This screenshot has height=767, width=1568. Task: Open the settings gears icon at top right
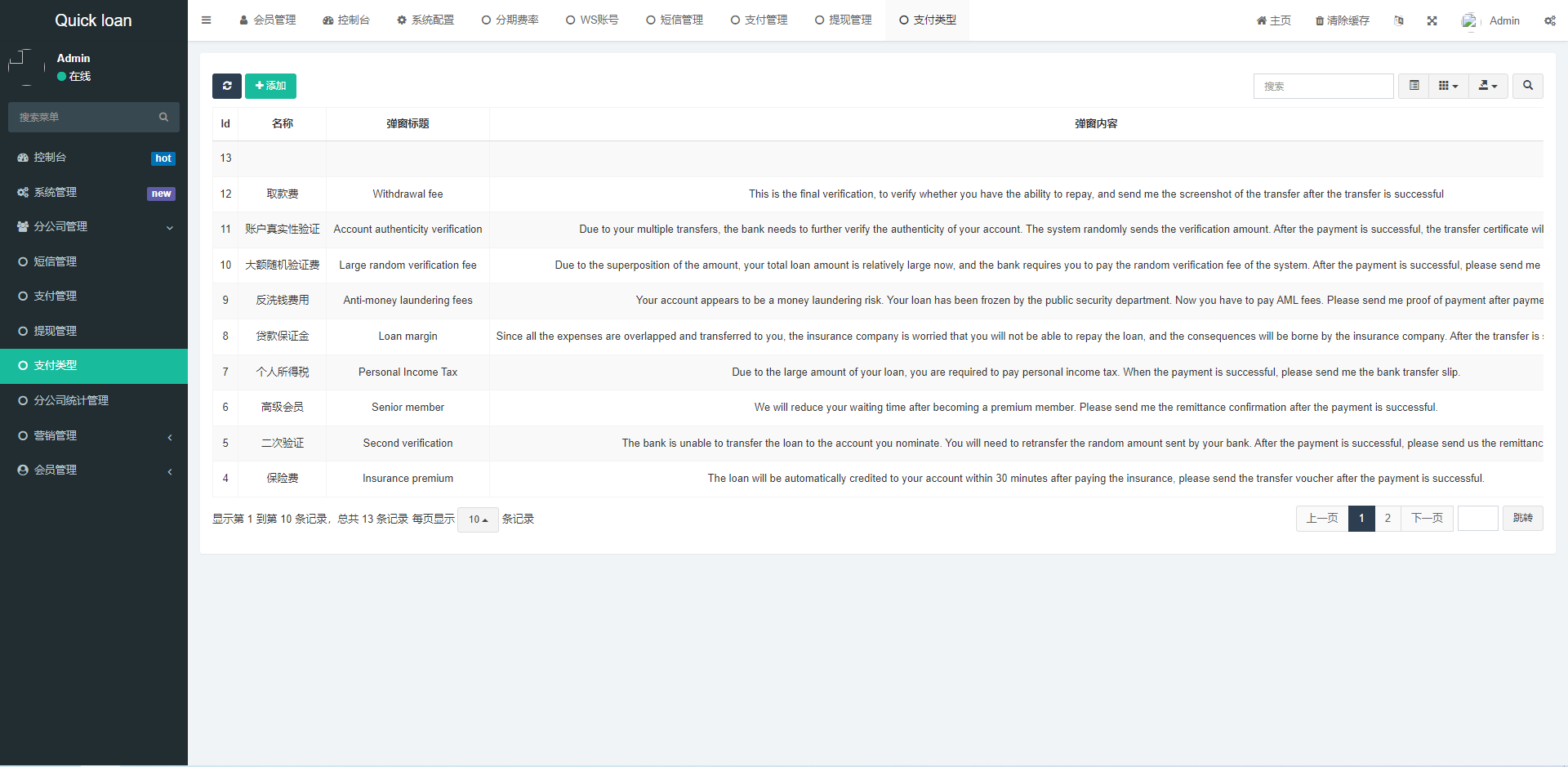[1549, 20]
